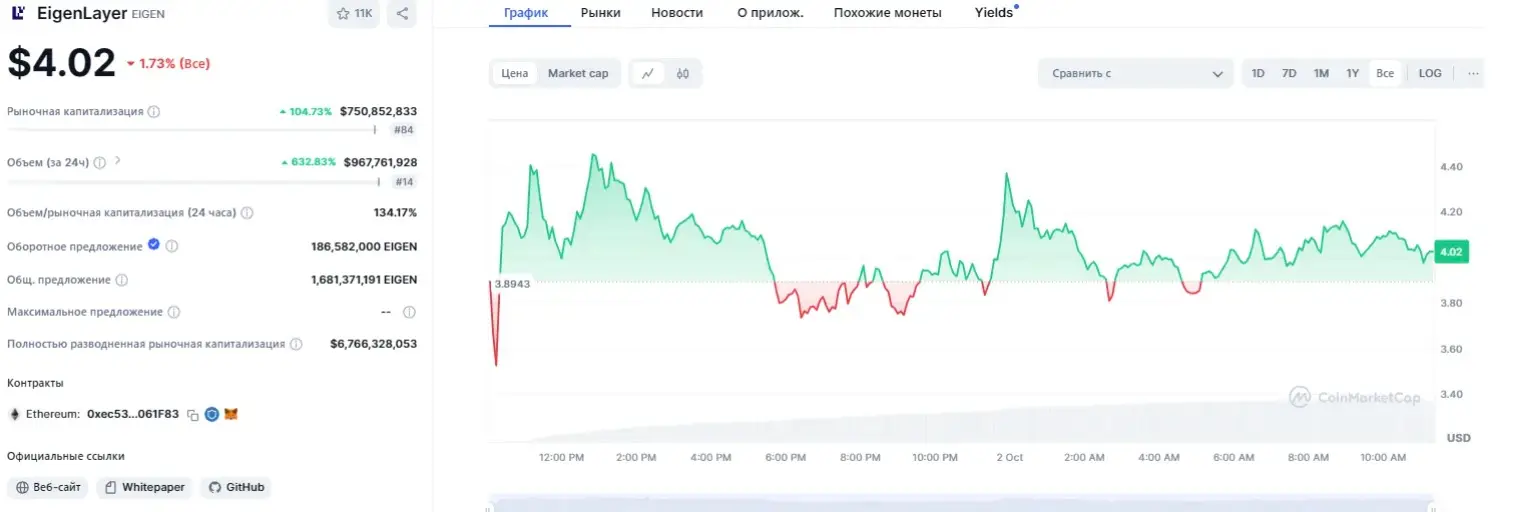The width and height of the screenshot is (1514, 512).
Task: Click the market cap rank progress bar
Action: click(192, 130)
